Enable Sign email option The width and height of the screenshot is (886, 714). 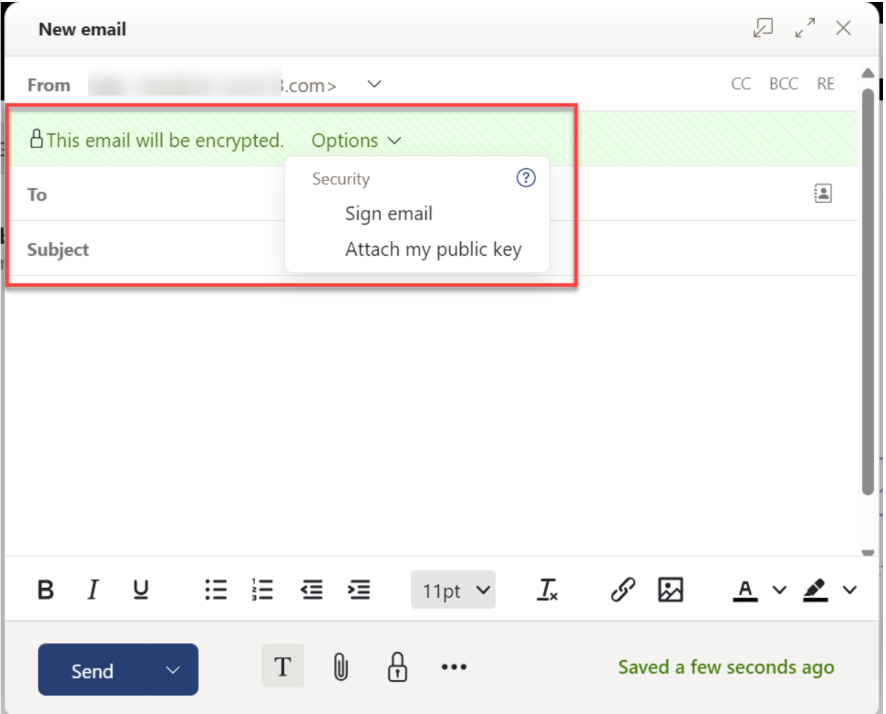[389, 213]
